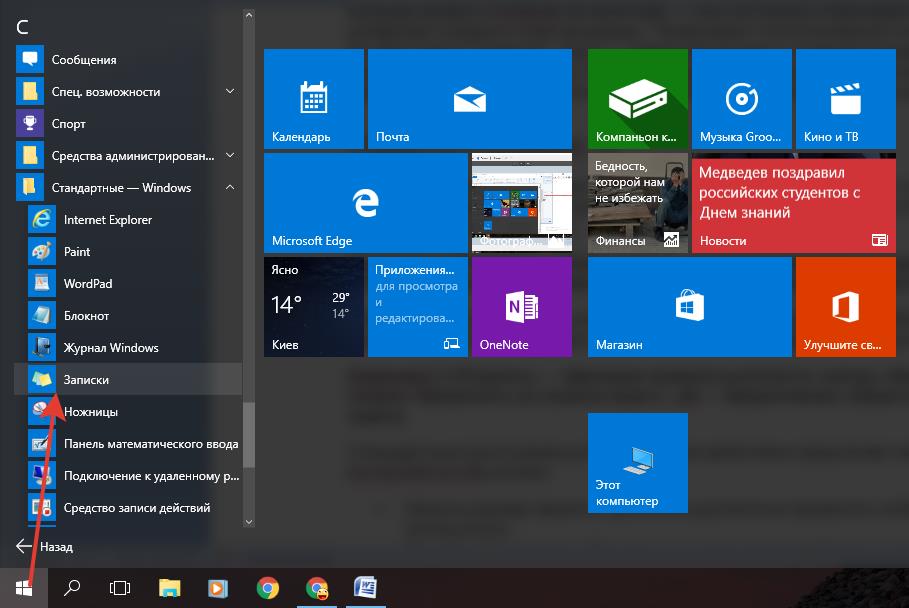Open the media player taskbar icon
Screen dimensions: 909x608
[218, 588]
